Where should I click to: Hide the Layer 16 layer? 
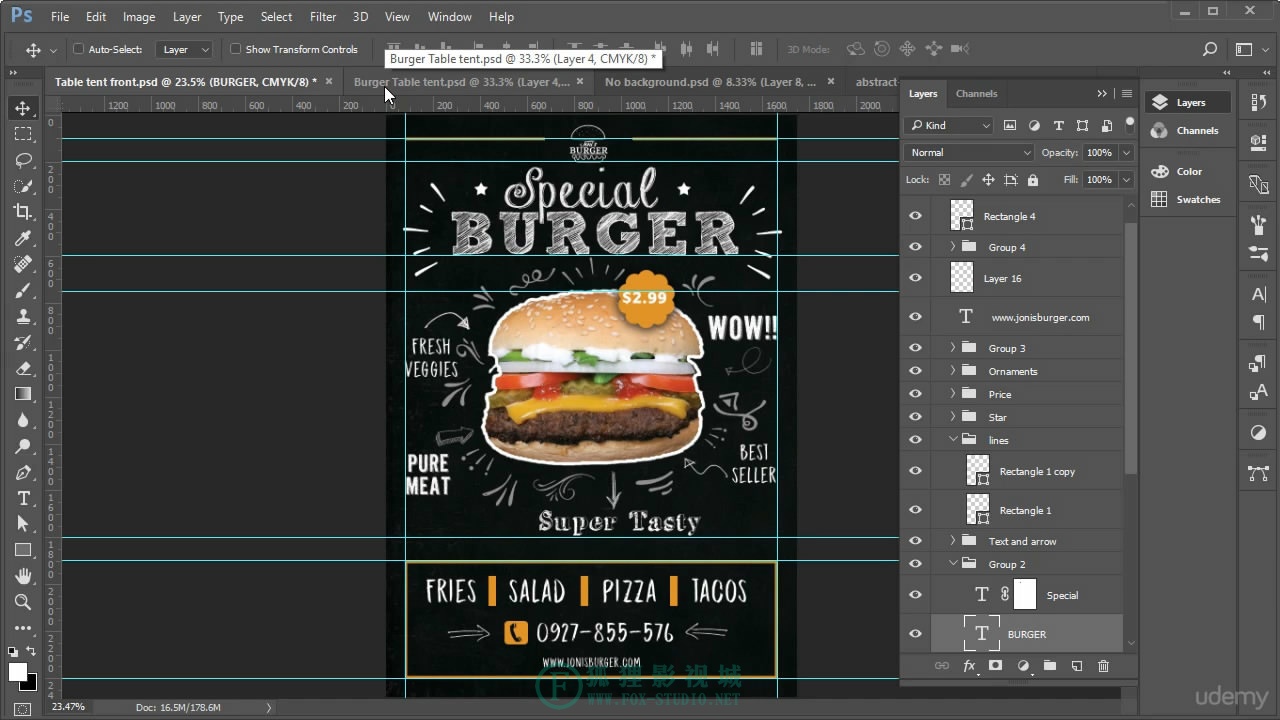[915, 278]
